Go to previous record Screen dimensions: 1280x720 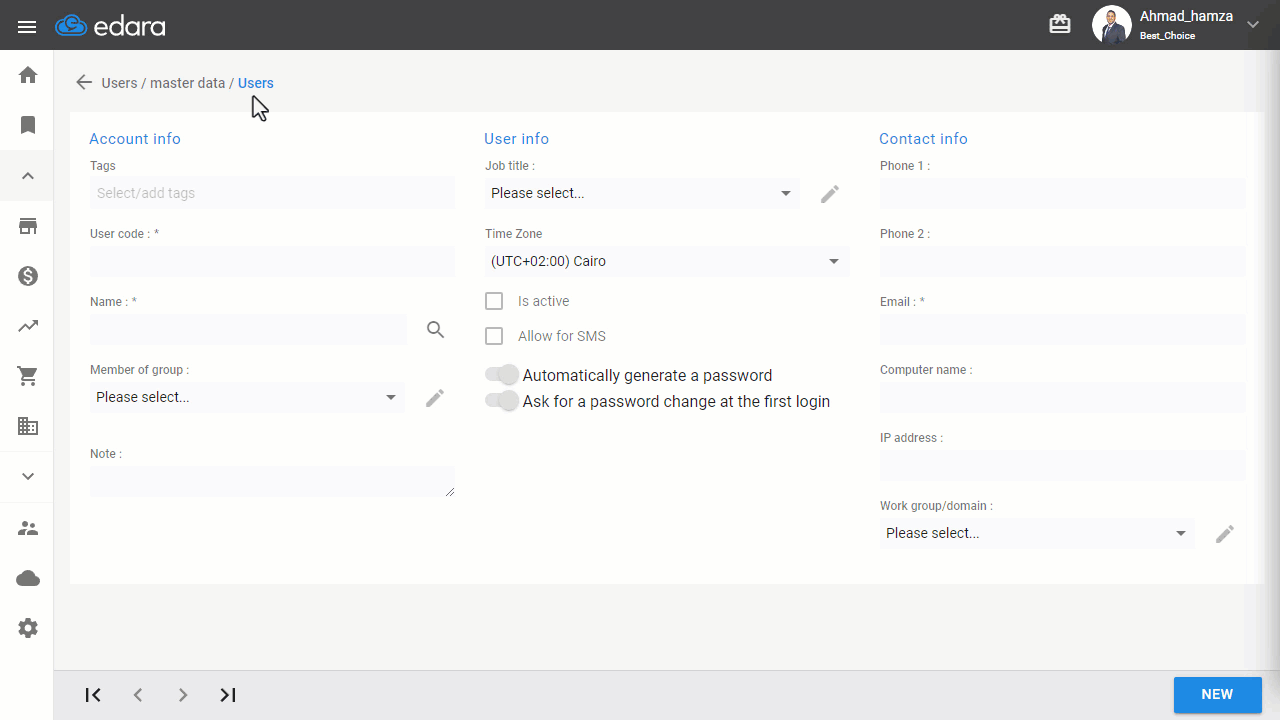(x=138, y=695)
